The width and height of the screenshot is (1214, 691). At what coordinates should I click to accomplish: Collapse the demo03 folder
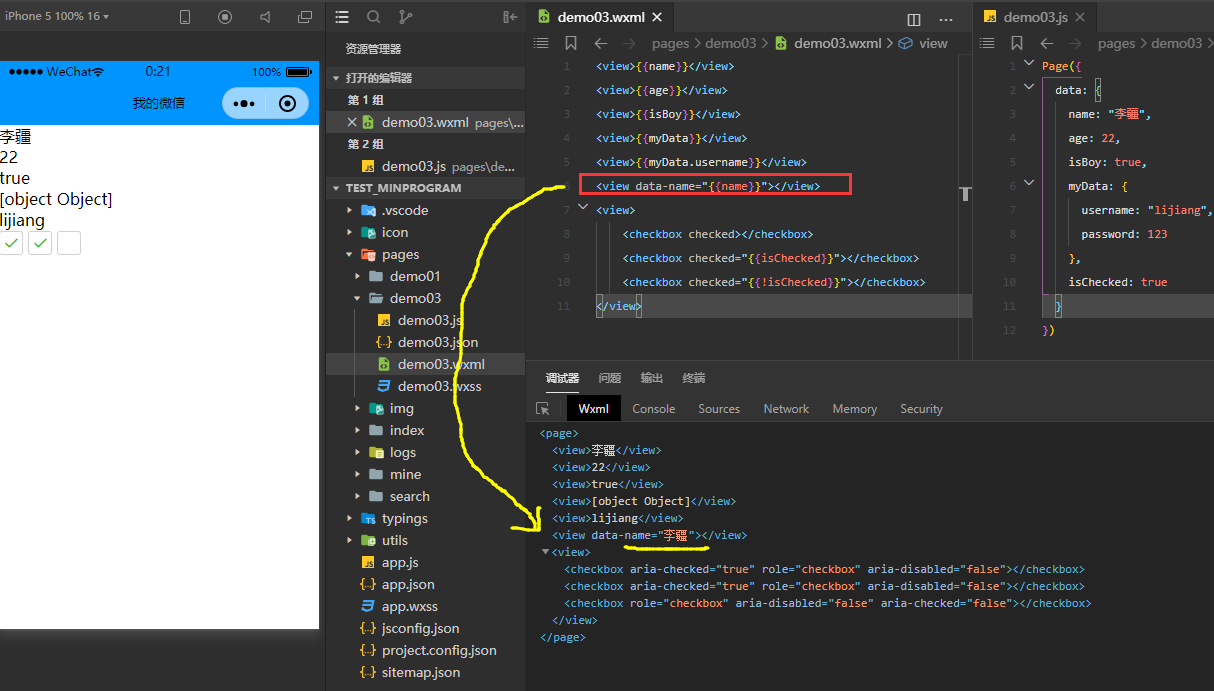click(x=357, y=298)
